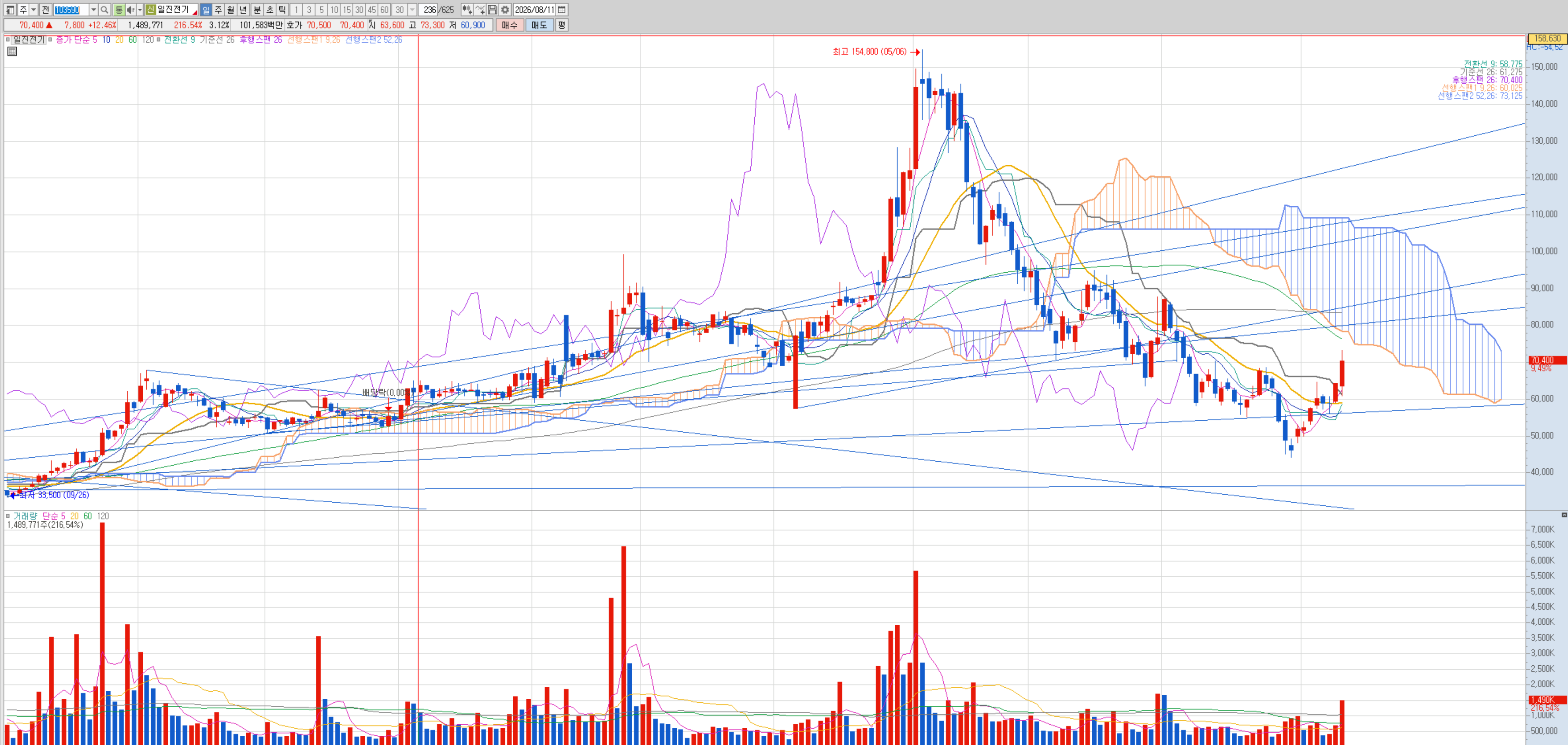
Task: Click the green 신 badge before 일진전기
Action: 150,10
